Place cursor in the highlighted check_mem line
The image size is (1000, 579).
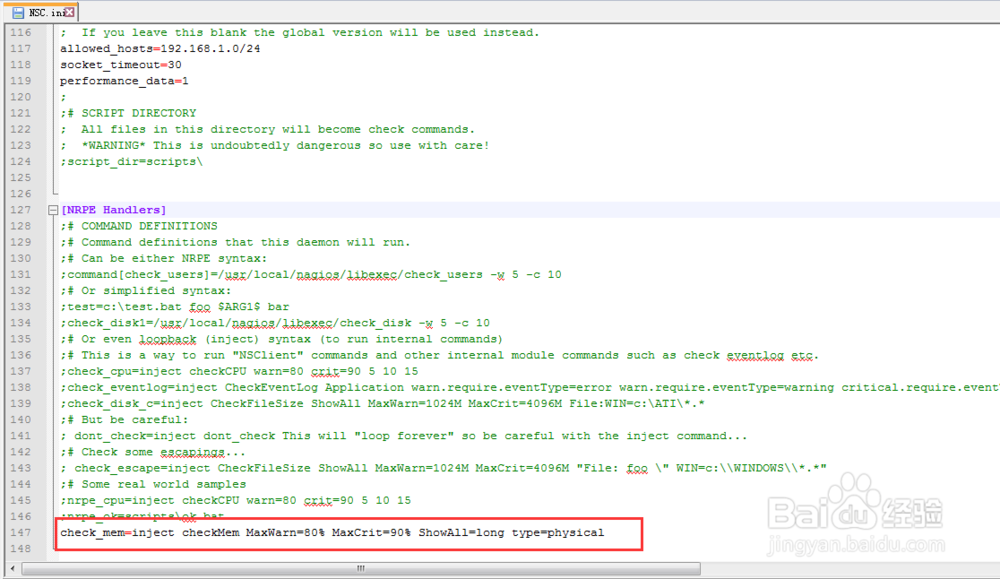(x=330, y=532)
